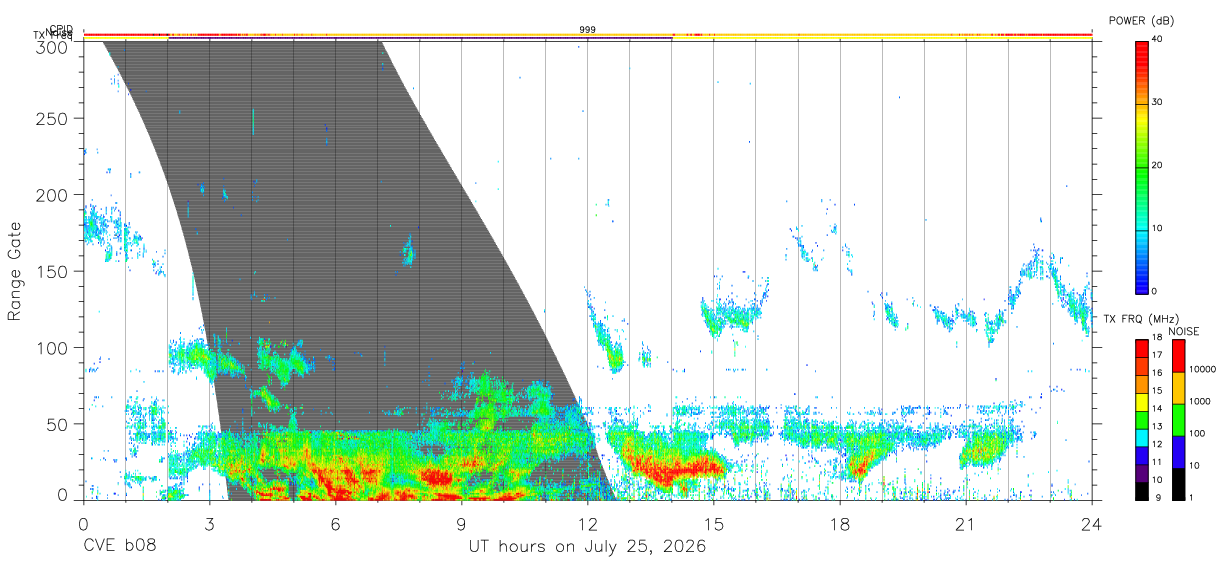Select the cyan segment of TX FRQ legend
Image resolution: width=1228 pixels, height=567 pixels.
click(x=1141, y=437)
